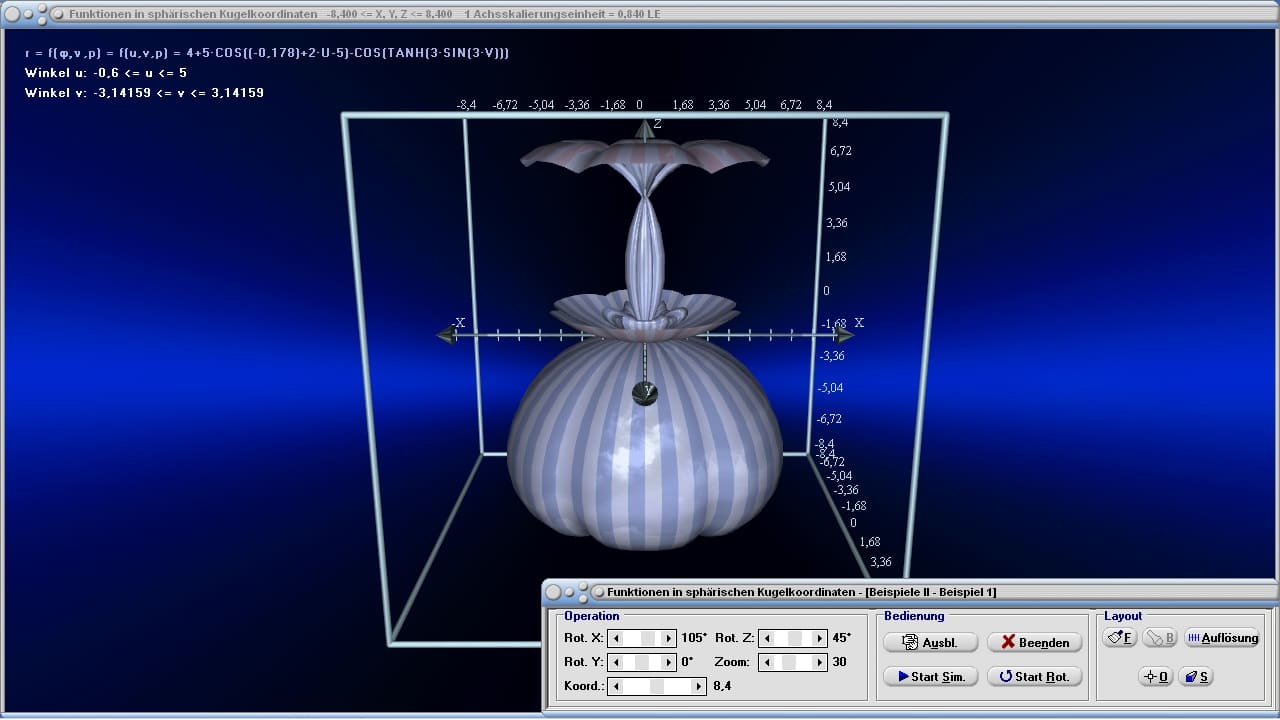
Task: Increase Rot. X with right arrow
Action: pos(670,637)
